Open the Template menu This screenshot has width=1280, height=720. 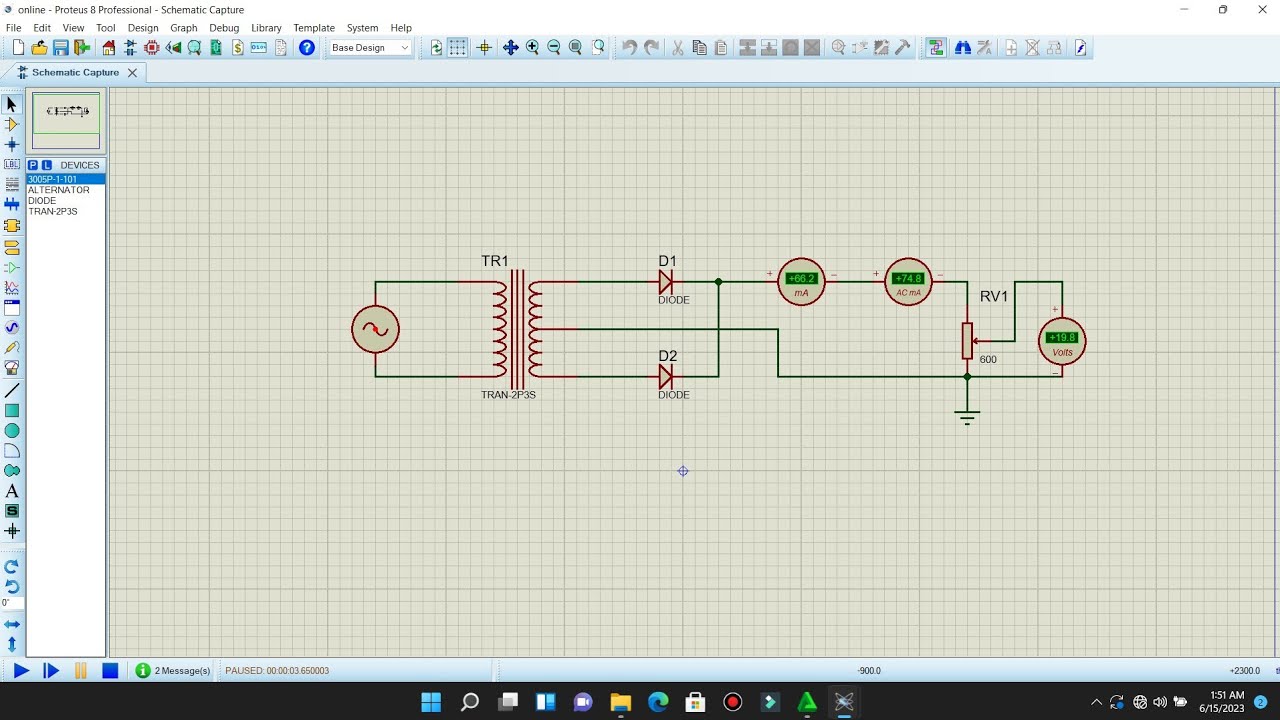[314, 28]
